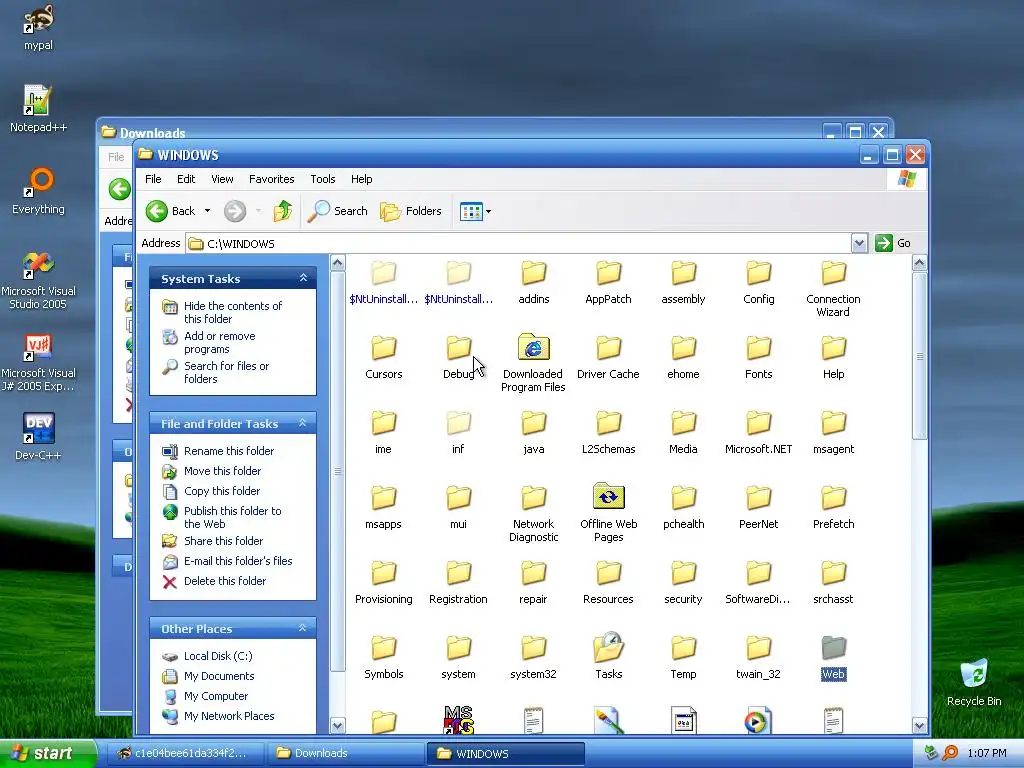This screenshot has width=1024, height=768.
Task: Click the C:\WINDOWS address field
Action: [519, 244]
